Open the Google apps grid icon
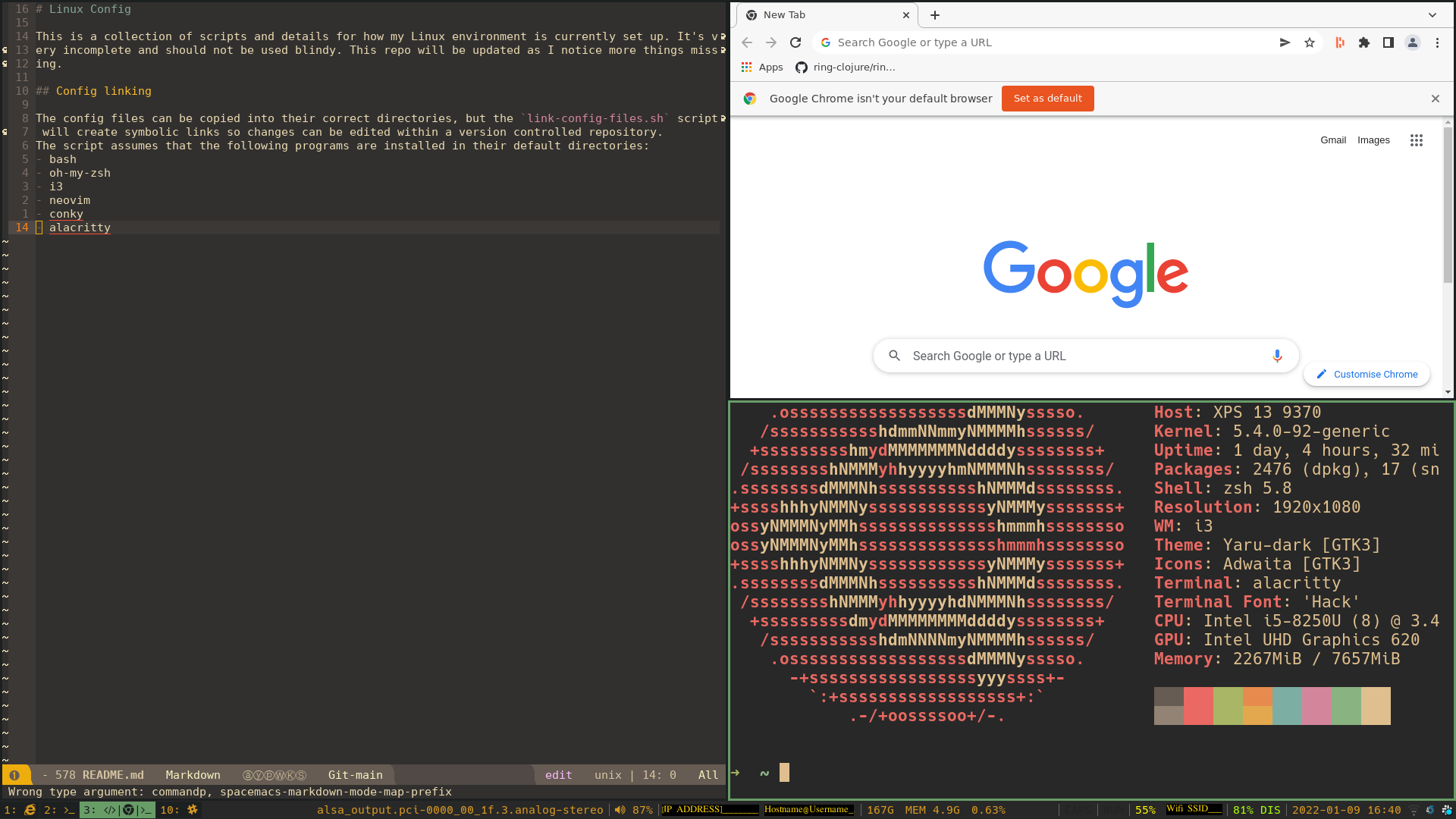 click(1416, 140)
